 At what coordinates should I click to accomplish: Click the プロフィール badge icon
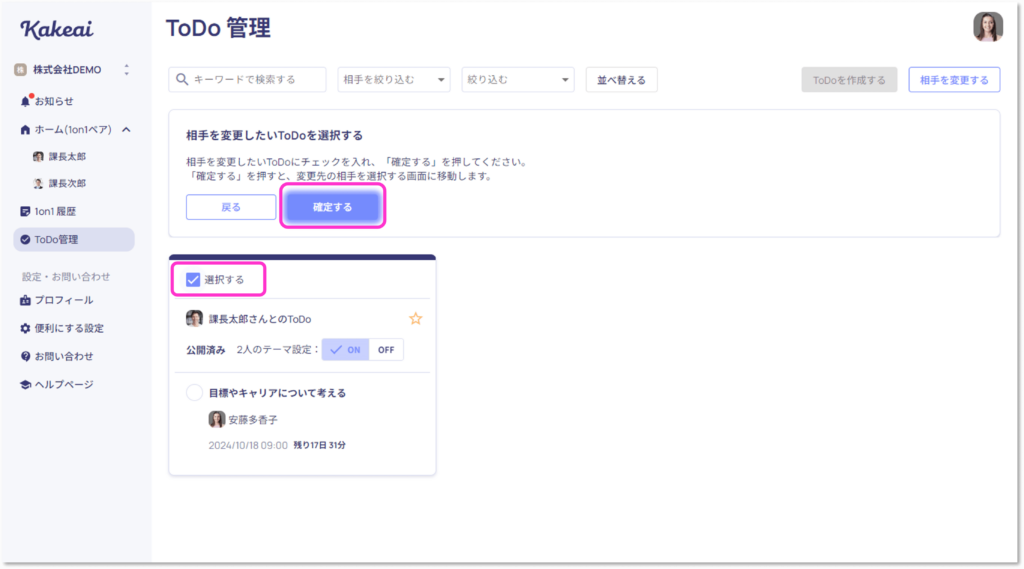click(x=25, y=300)
